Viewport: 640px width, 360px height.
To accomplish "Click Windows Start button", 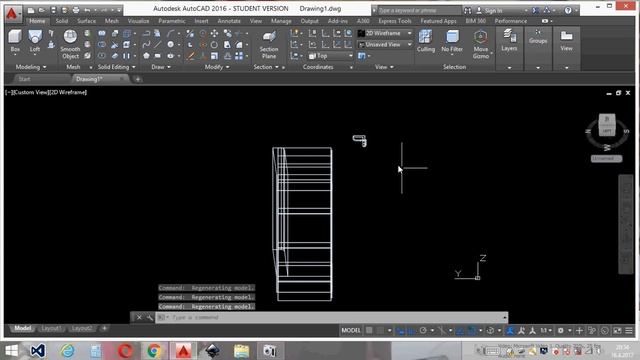I will [x=12, y=351].
